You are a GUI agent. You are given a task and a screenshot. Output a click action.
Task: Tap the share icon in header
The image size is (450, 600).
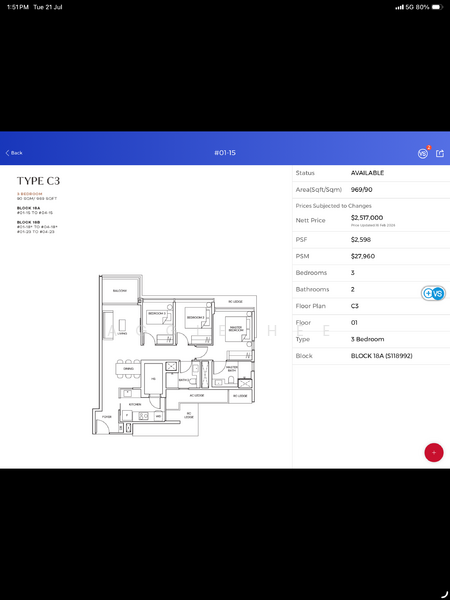[440, 153]
